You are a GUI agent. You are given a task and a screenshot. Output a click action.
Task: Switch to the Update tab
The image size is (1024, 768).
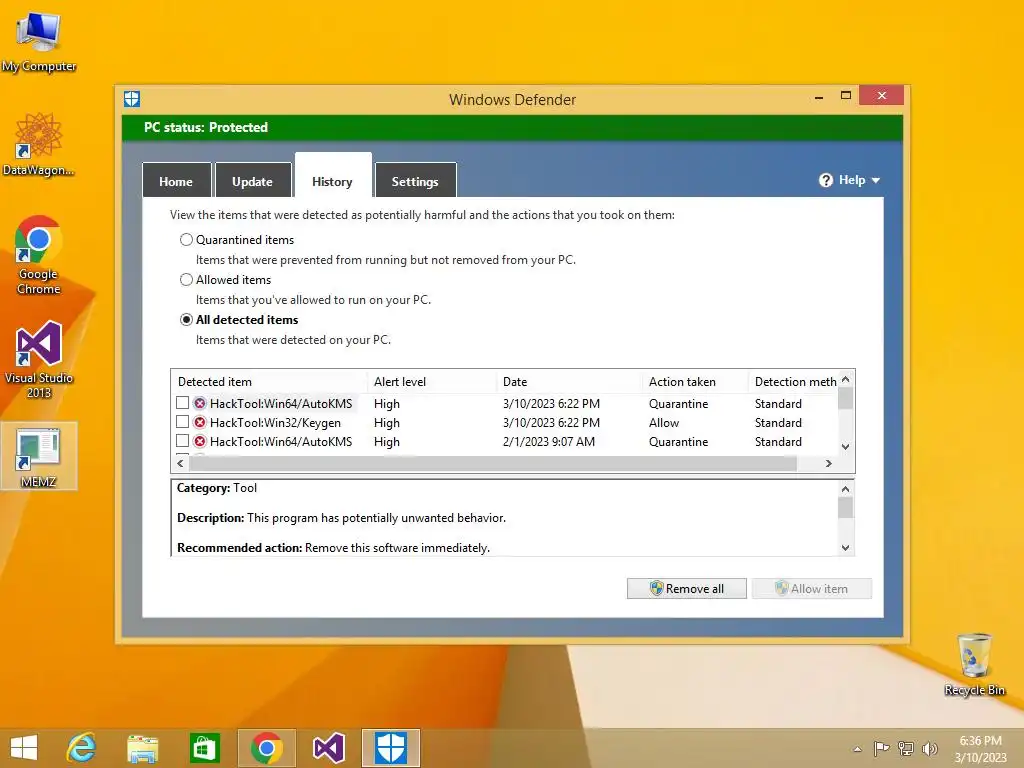click(253, 181)
